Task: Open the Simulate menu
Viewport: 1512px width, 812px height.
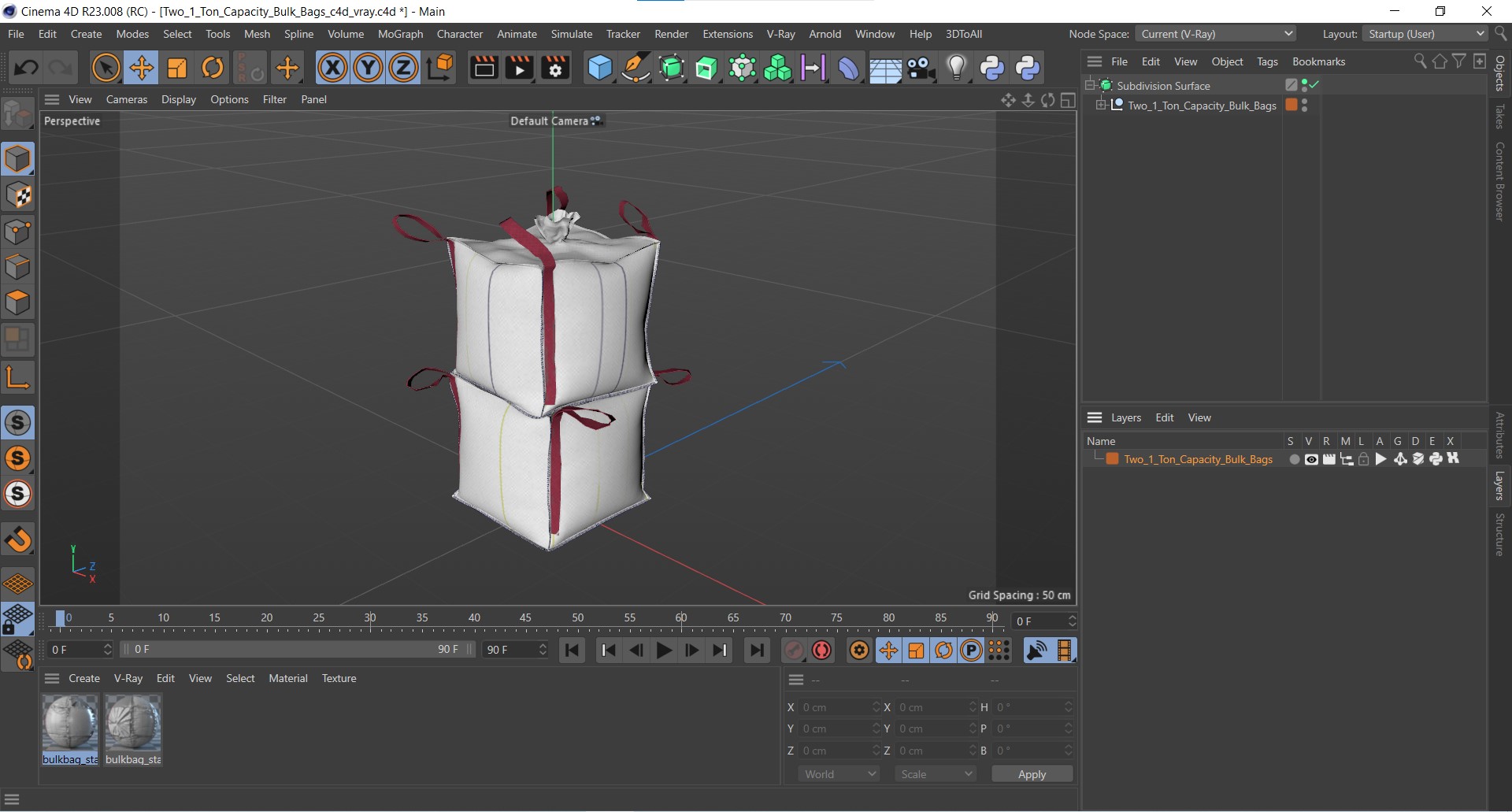Action: [x=572, y=34]
